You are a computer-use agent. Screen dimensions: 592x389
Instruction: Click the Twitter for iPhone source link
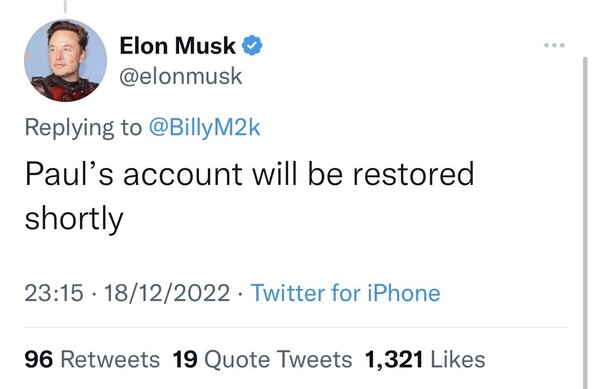(345, 293)
